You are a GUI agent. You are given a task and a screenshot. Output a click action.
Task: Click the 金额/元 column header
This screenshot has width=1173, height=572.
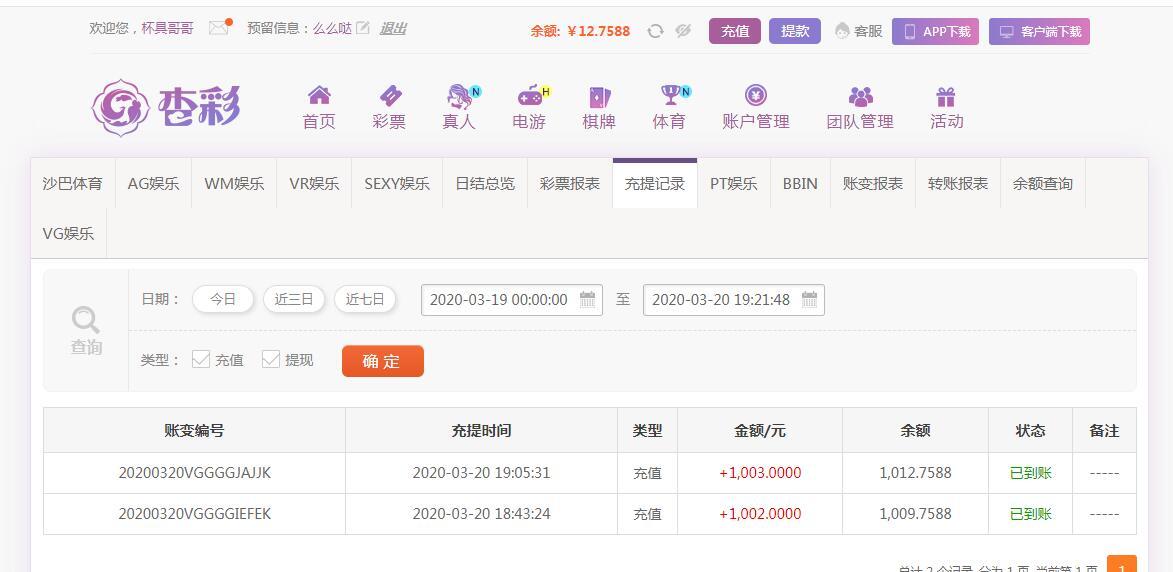760,431
